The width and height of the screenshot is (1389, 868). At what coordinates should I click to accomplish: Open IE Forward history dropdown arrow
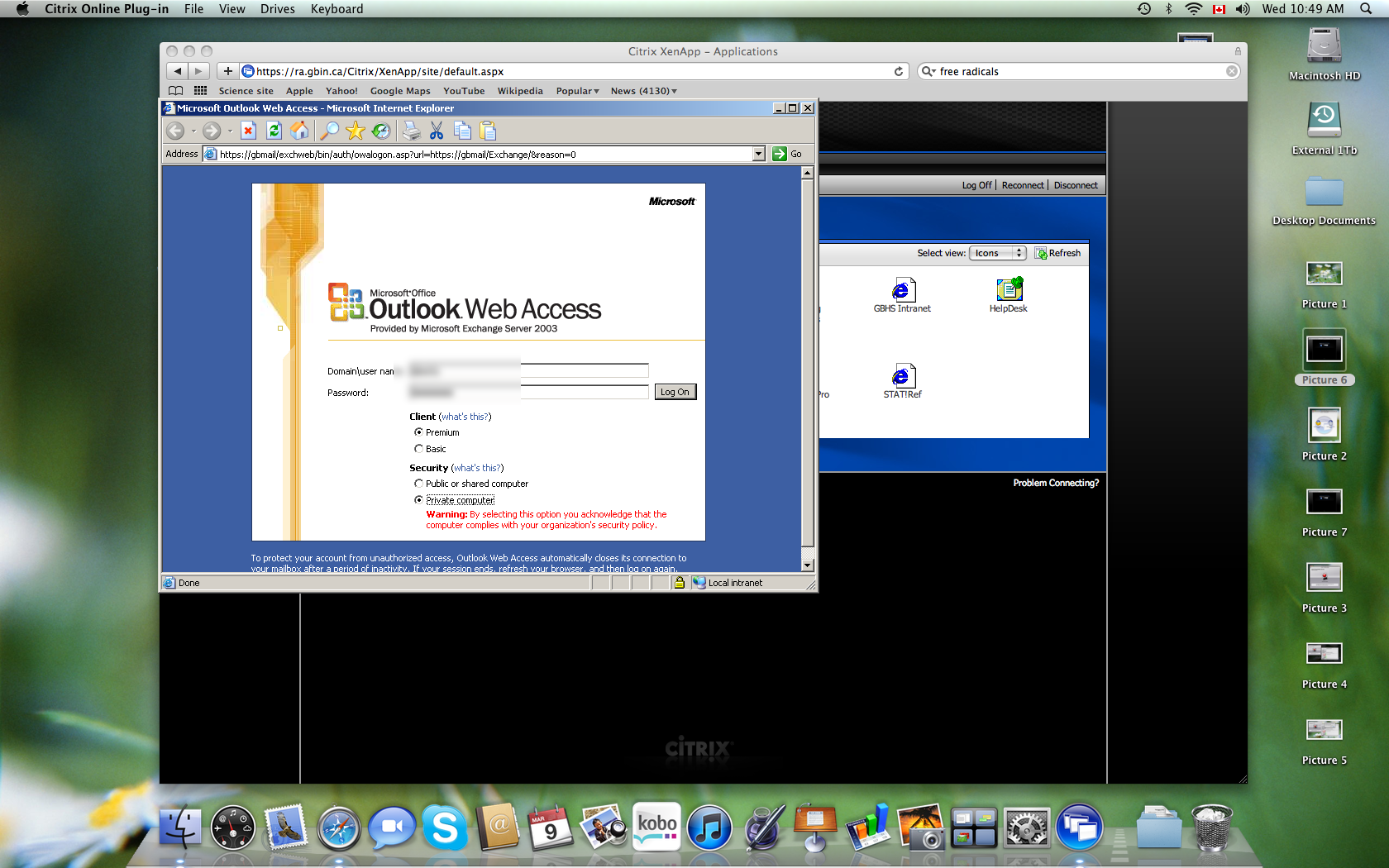click(230, 131)
